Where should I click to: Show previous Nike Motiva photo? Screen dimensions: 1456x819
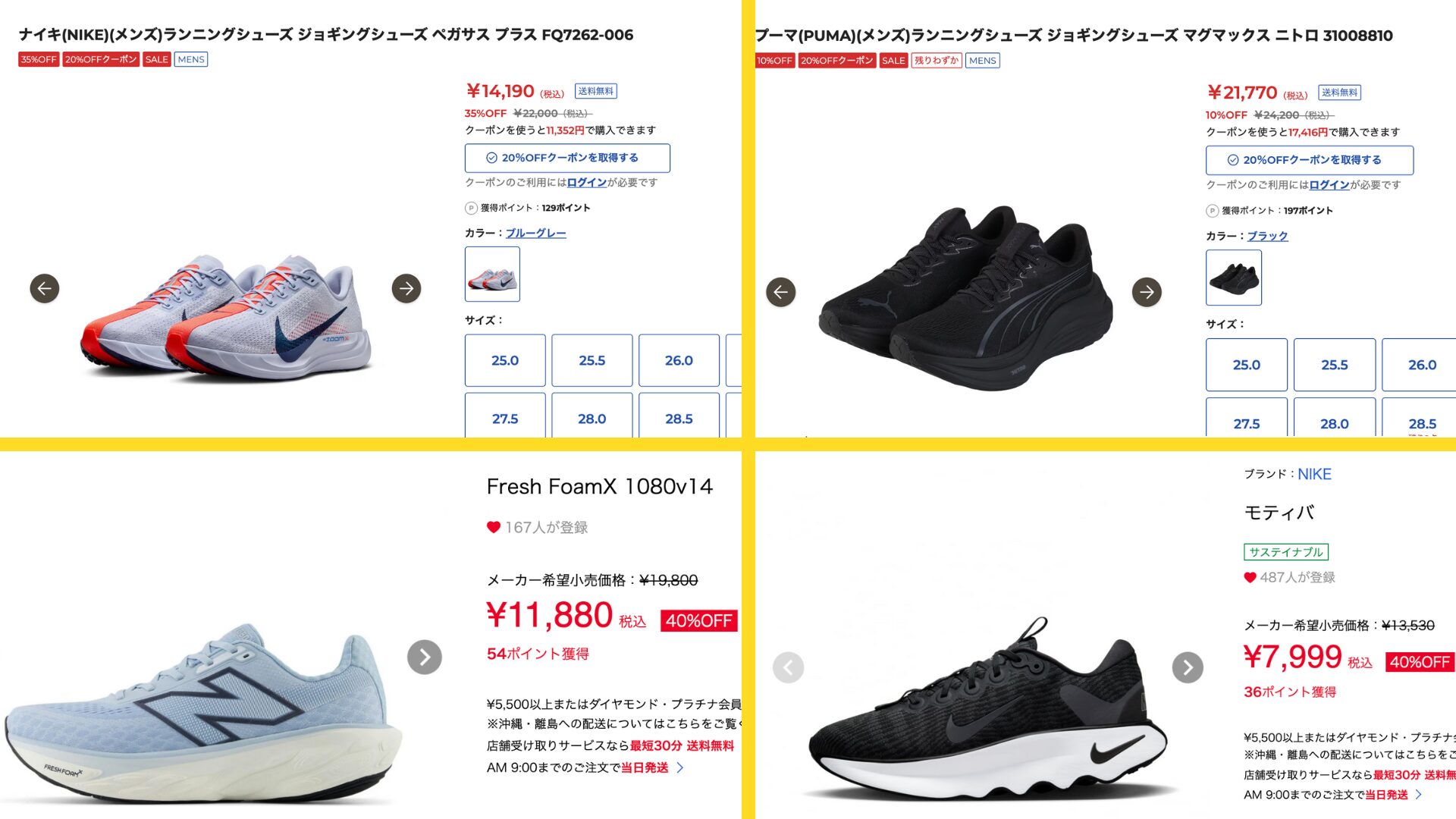tap(789, 667)
